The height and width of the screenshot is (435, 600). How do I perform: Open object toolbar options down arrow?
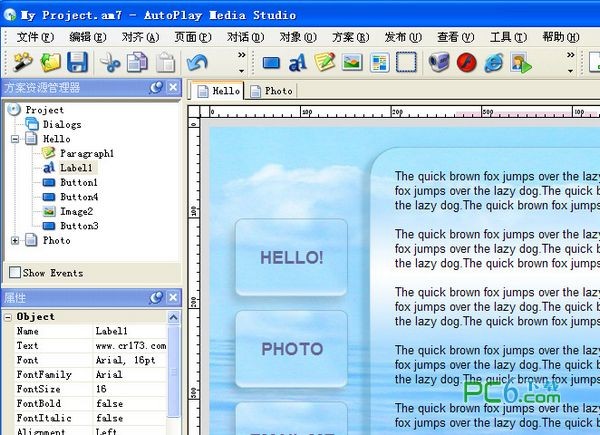570,71
